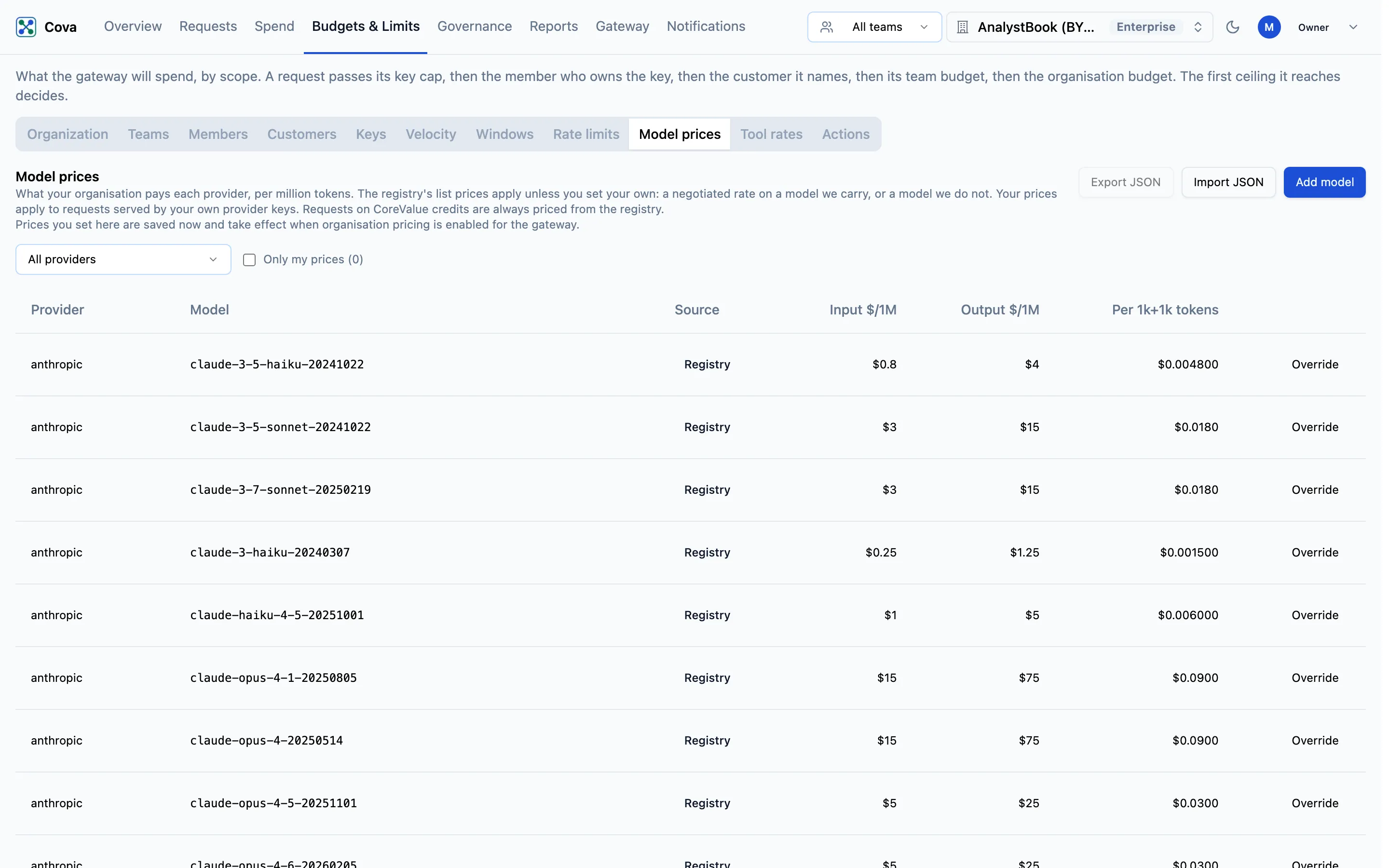Click the Import JSON button
1389x868 pixels.
click(1228, 183)
